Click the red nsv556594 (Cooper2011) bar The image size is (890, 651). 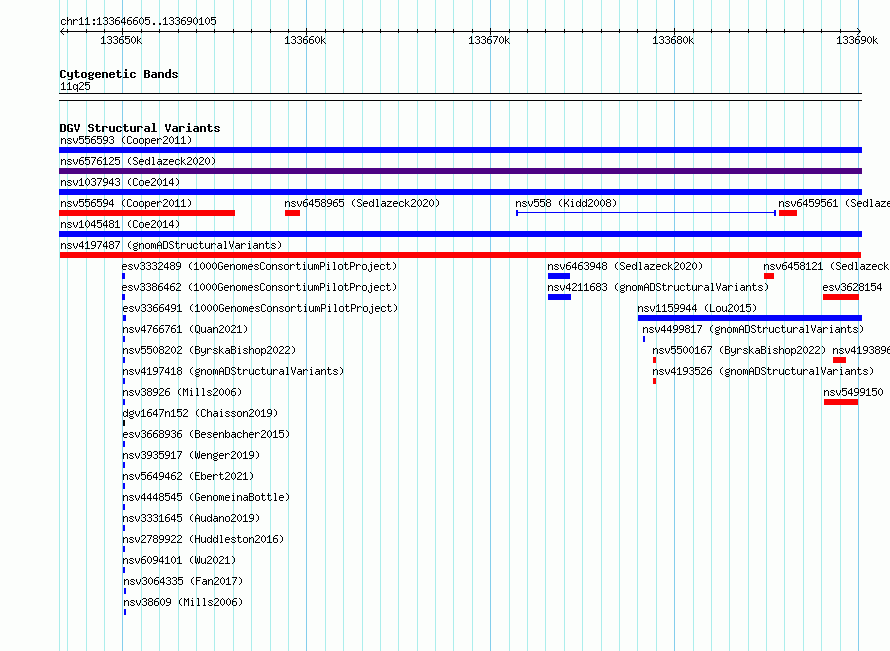click(x=147, y=213)
